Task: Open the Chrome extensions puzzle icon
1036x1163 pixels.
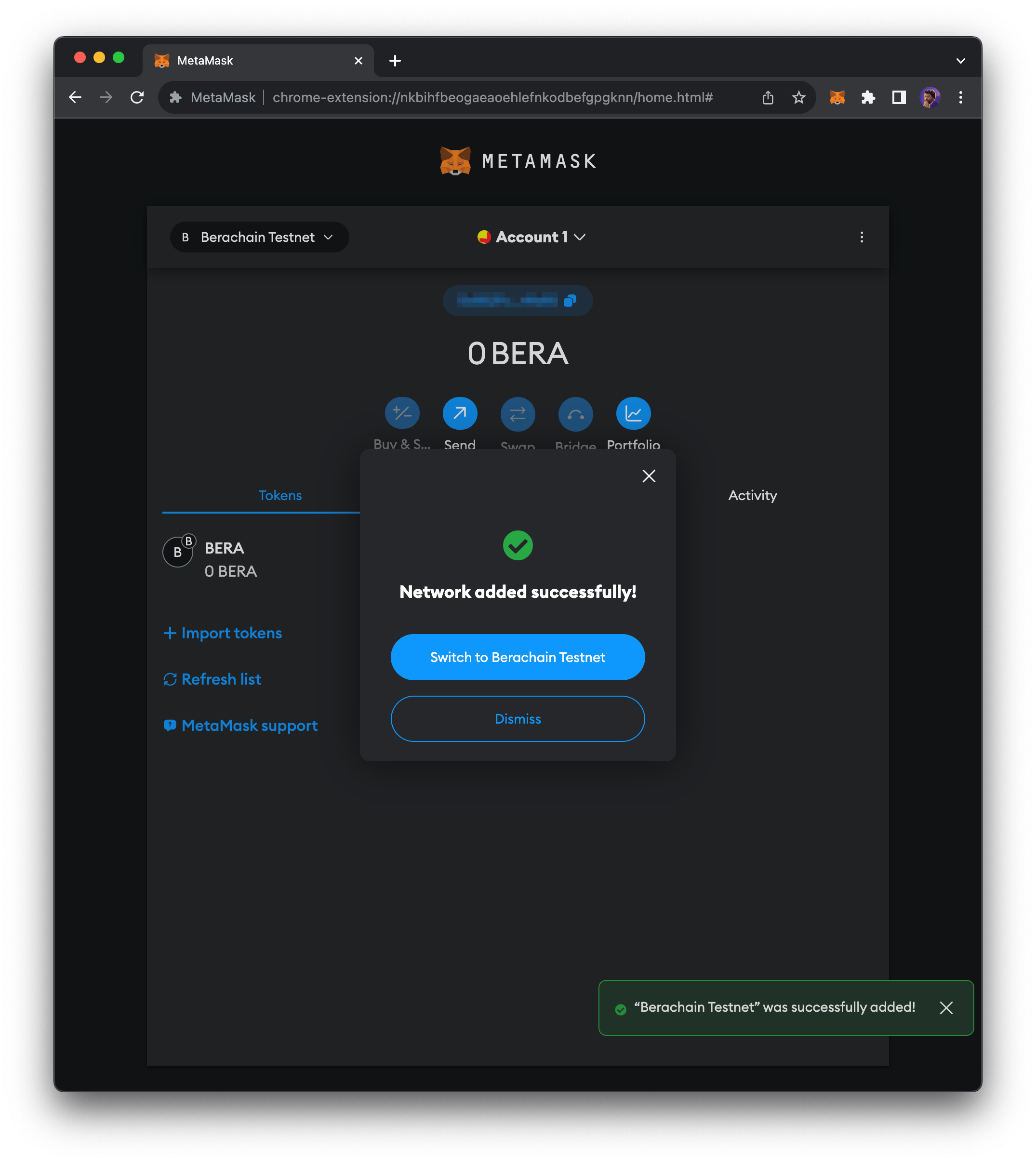Action: tap(868, 97)
